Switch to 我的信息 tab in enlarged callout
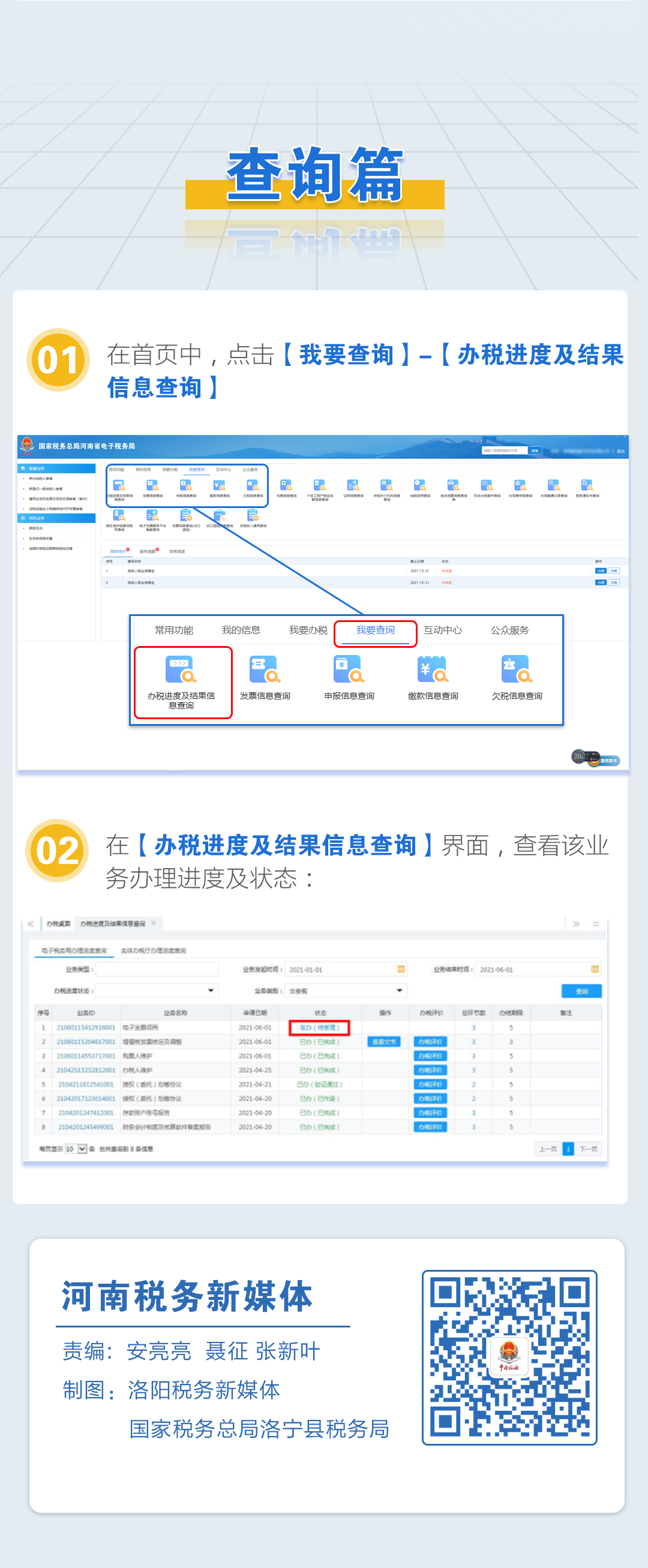648x1568 pixels. point(241,630)
